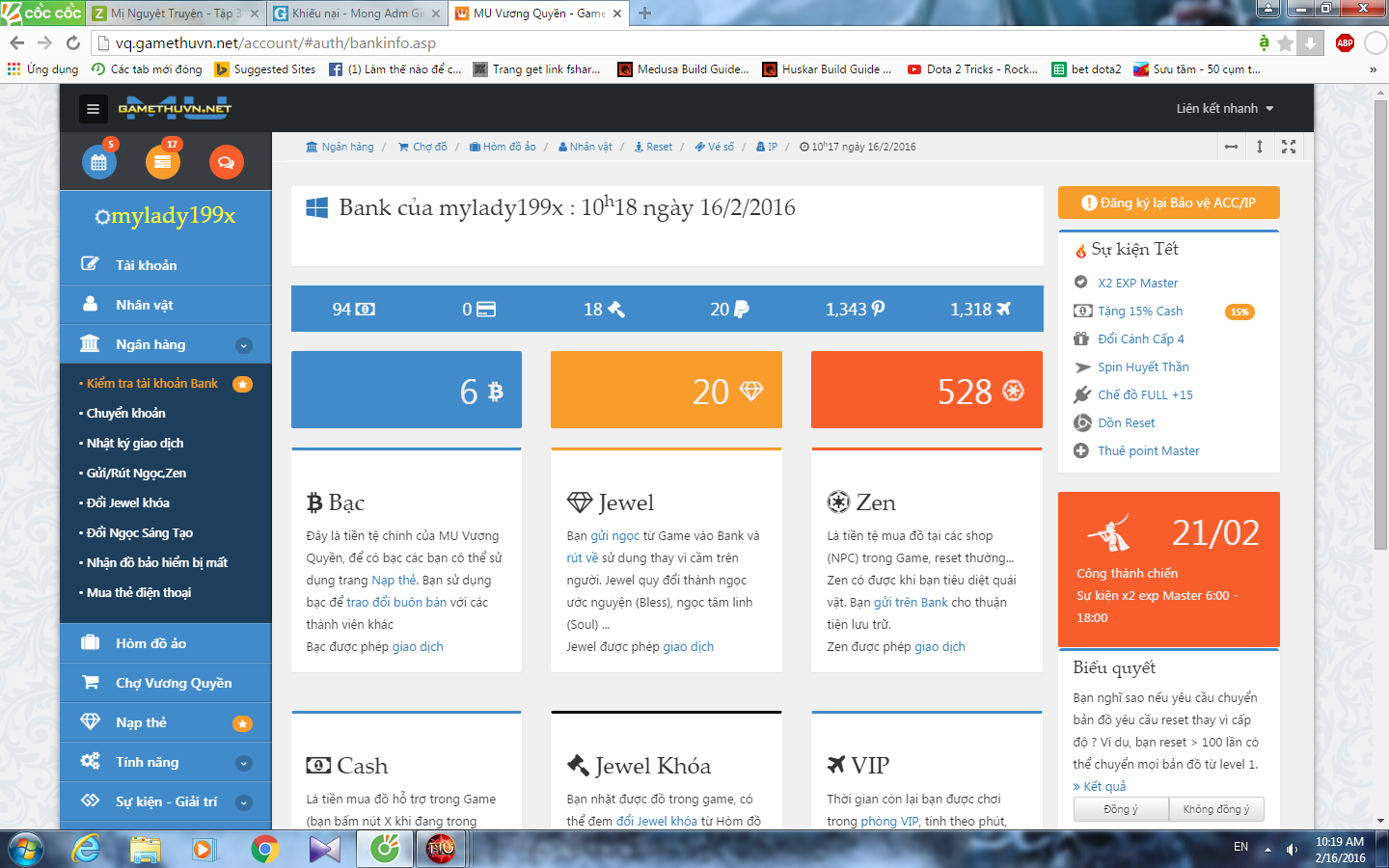Click the red chat bubble icon
The height and width of the screenshot is (868, 1389).
click(x=226, y=162)
